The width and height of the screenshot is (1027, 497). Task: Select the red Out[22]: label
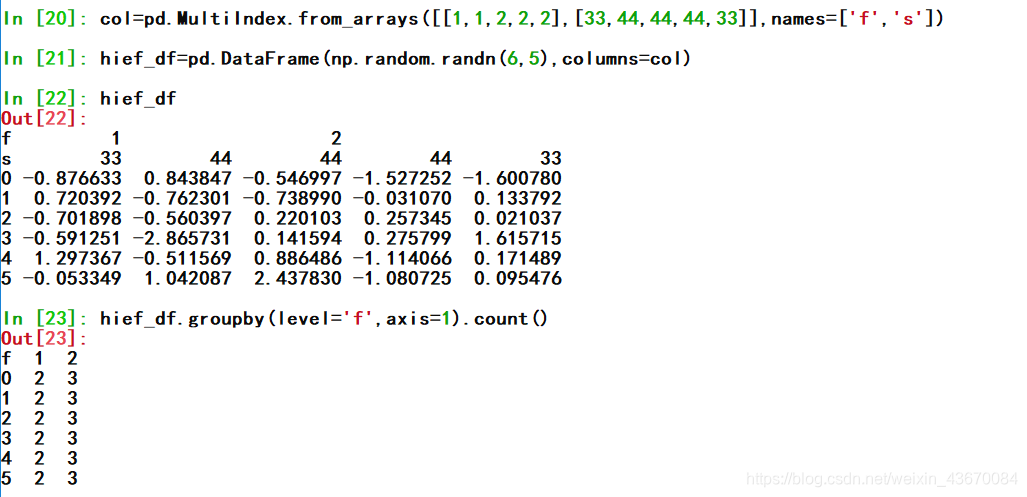(x=45, y=119)
